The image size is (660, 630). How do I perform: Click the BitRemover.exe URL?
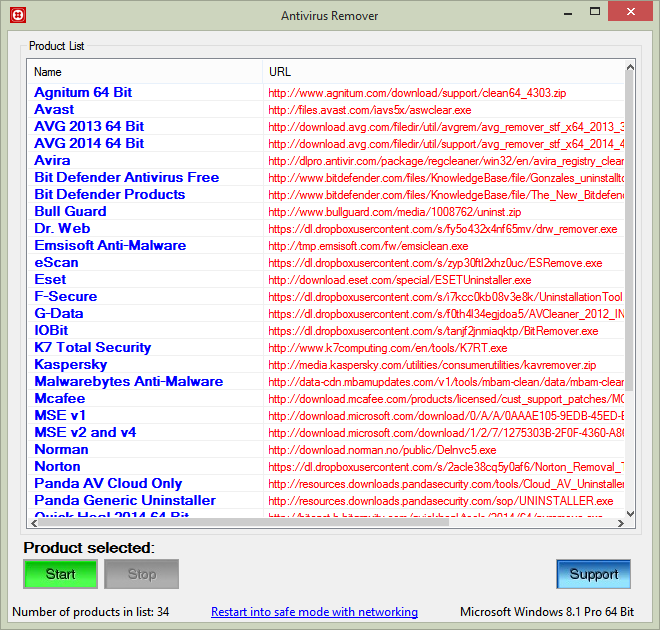(x=433, y=331)
